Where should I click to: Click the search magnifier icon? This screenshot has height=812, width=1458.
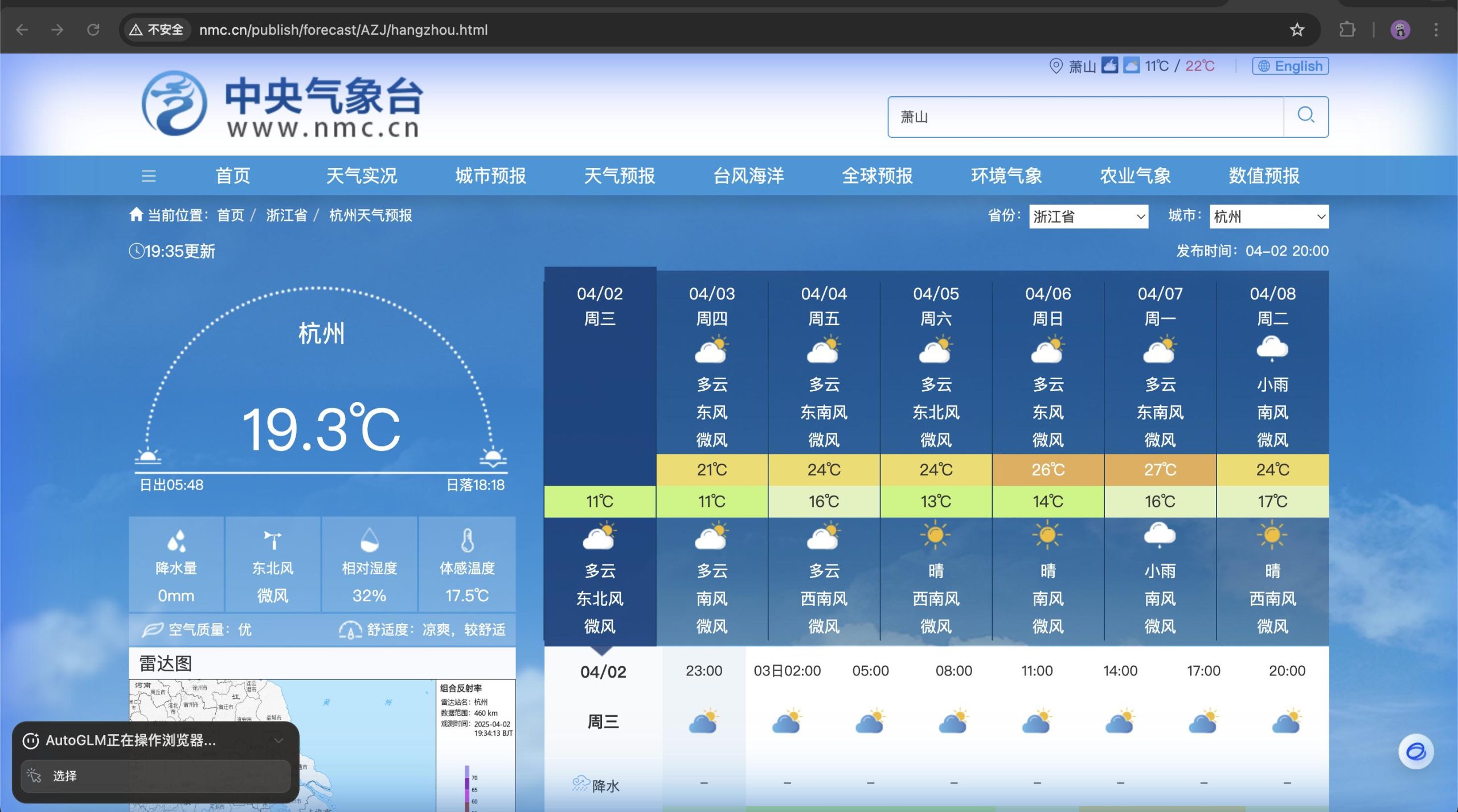[x=1305, y=116]
